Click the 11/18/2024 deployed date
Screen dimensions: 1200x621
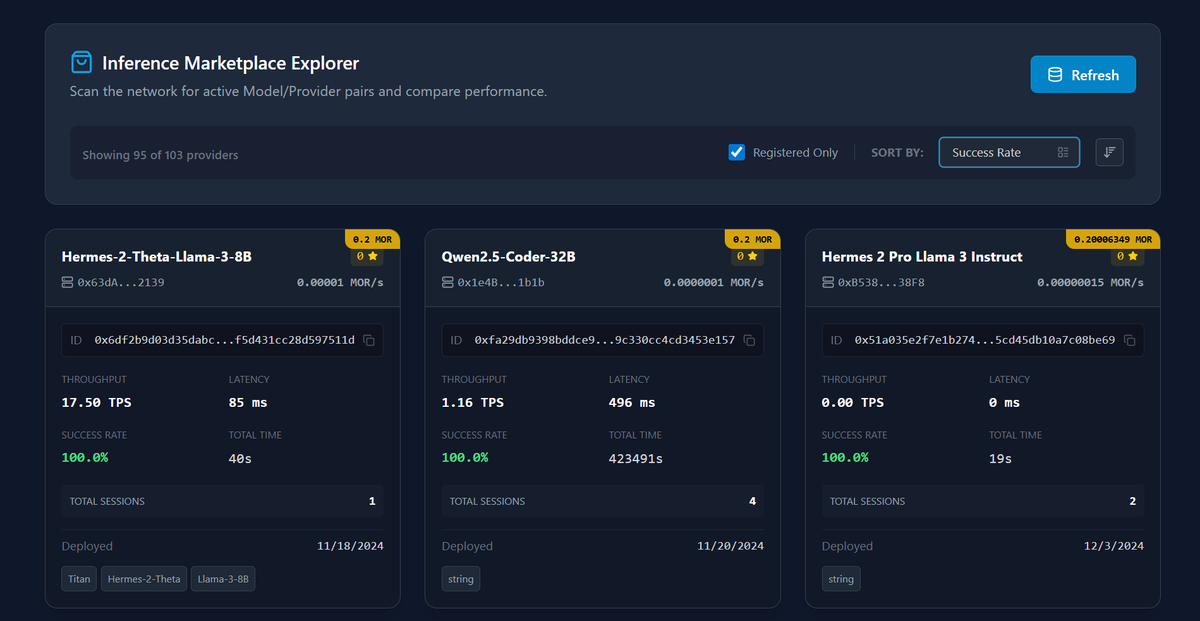(x=350, y=546)
